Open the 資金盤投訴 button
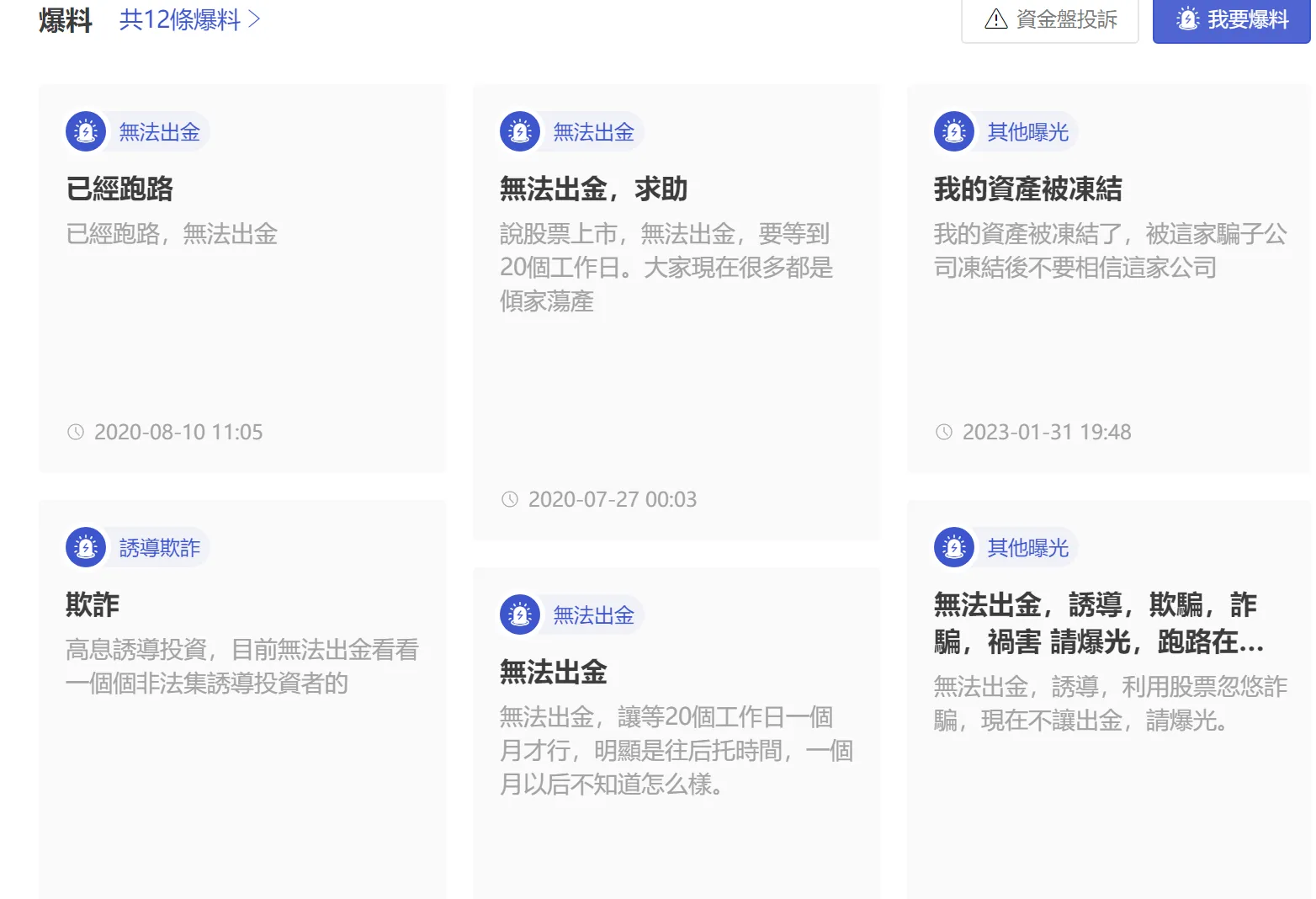Screen dimensions: 1316x899 point(1049,19)
